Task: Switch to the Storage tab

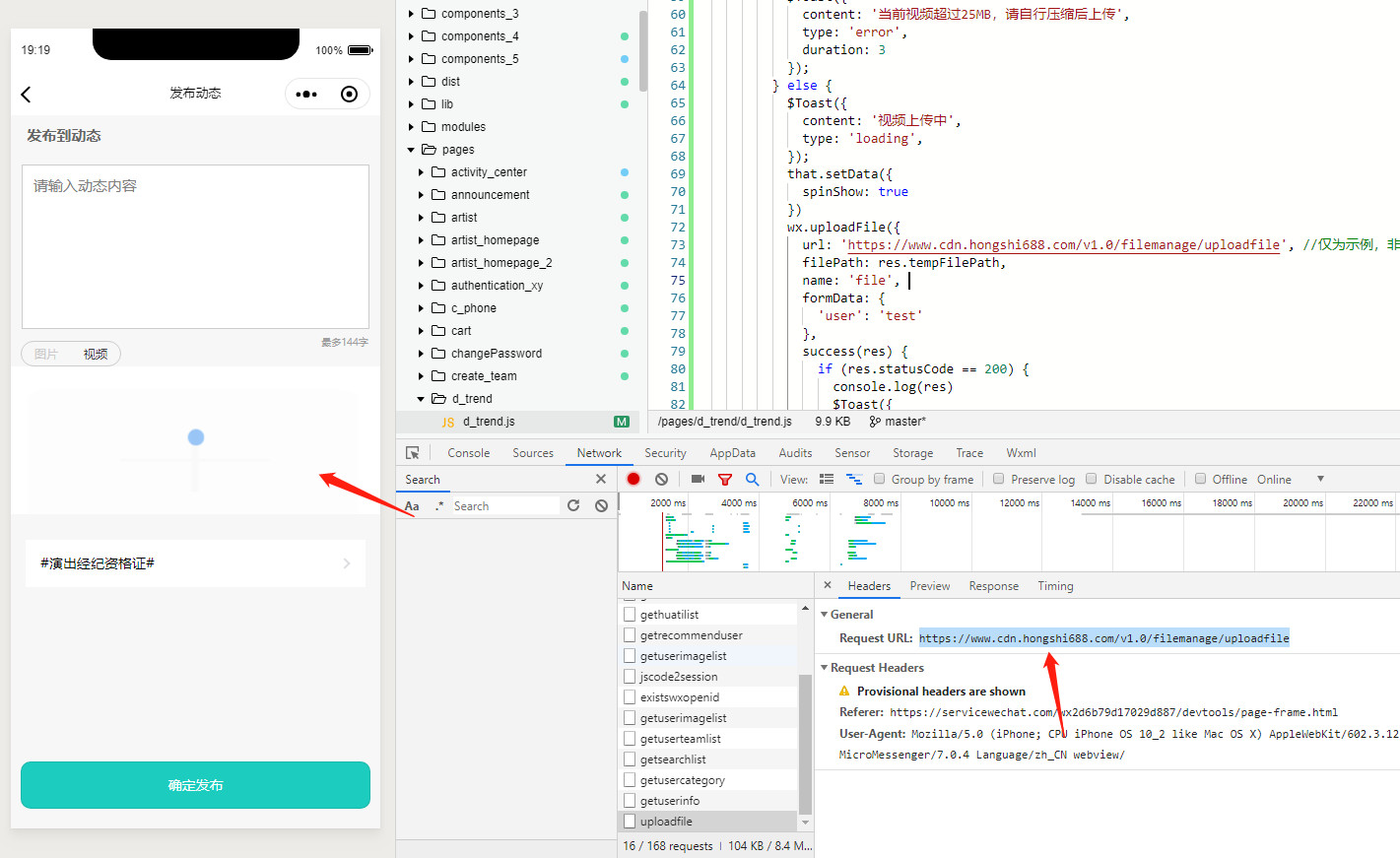Action: pos(912,453)
